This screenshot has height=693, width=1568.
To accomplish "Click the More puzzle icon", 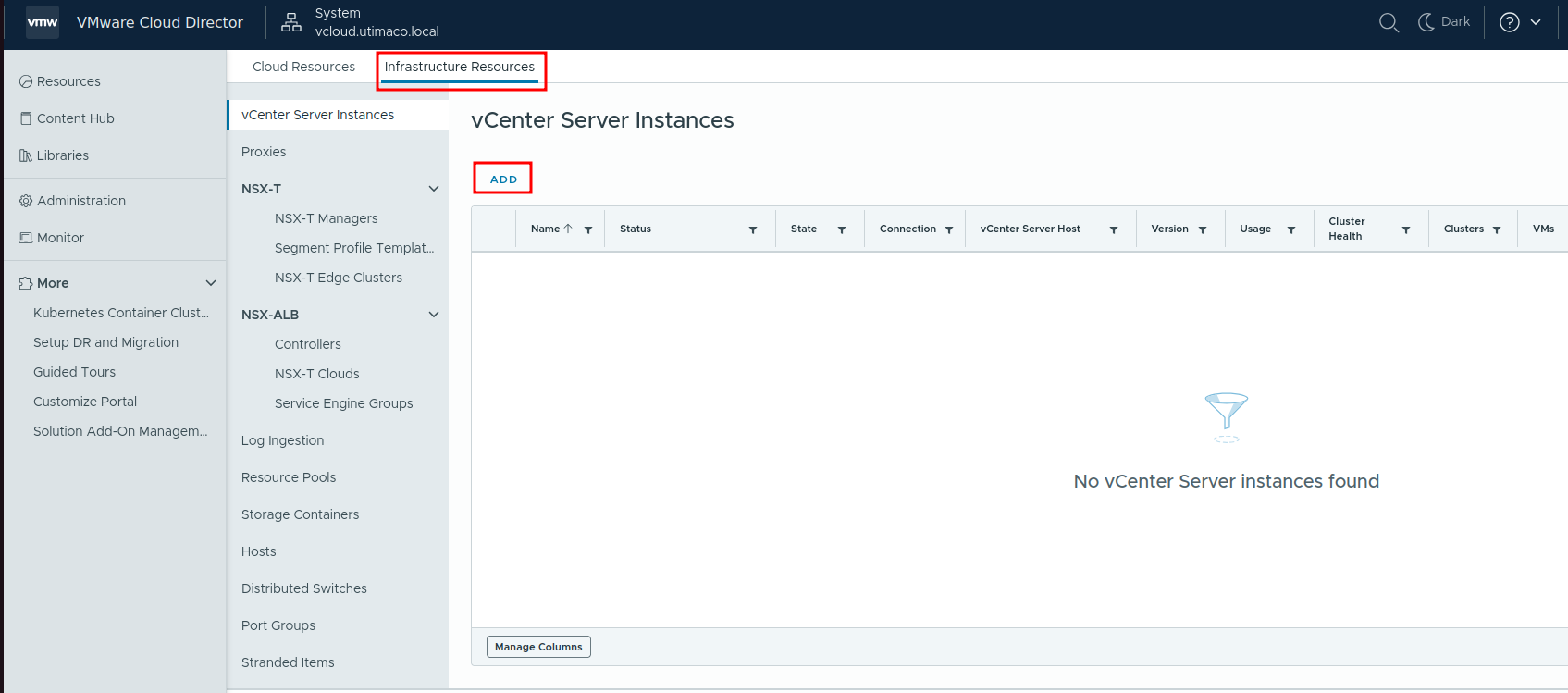I will tap(26, 283).
